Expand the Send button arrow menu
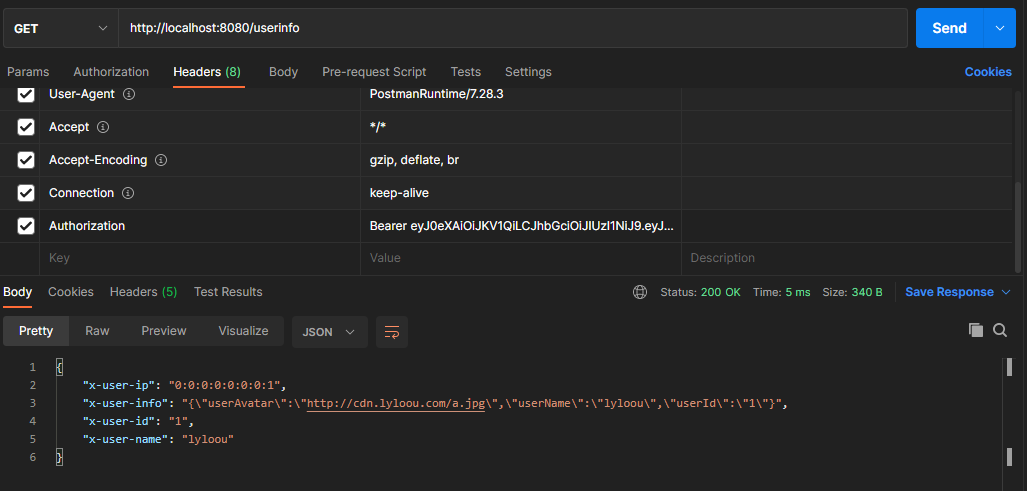1027x491 pixels. click(x=1000, y=28)
